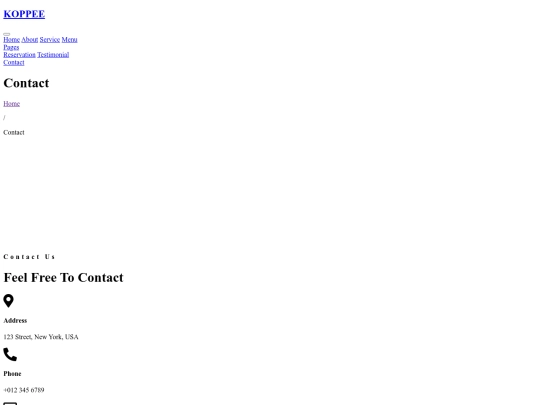The height and width of the screenshot is (405, 540).
Task: Click the large Contact page heading
Action: click(26, 83)
